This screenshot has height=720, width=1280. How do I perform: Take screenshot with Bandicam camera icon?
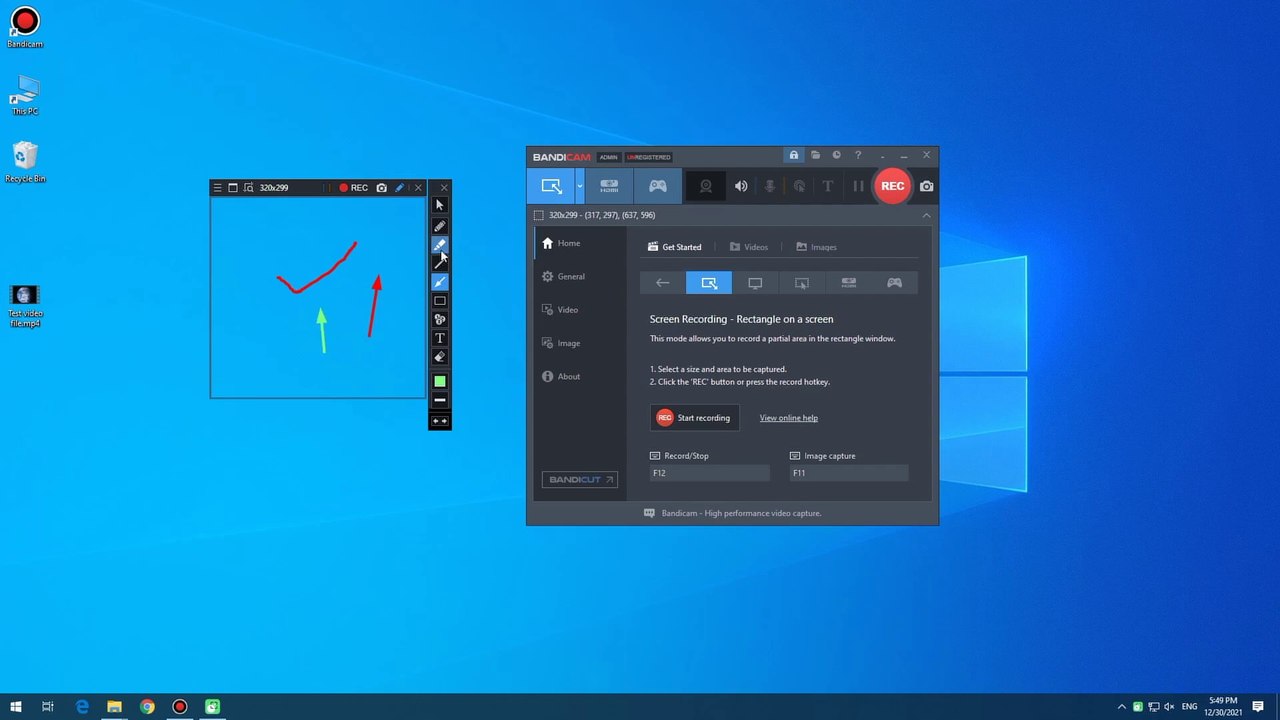[x=926, y=186]
